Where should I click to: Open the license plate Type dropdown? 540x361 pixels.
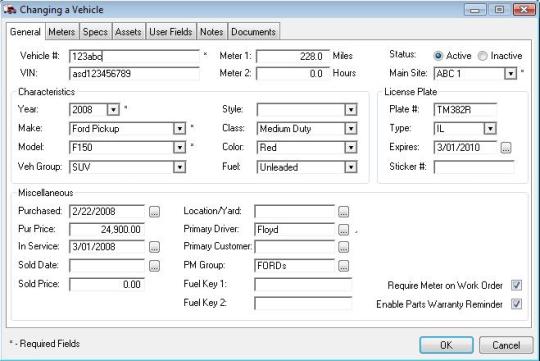[x=490, y=129]
